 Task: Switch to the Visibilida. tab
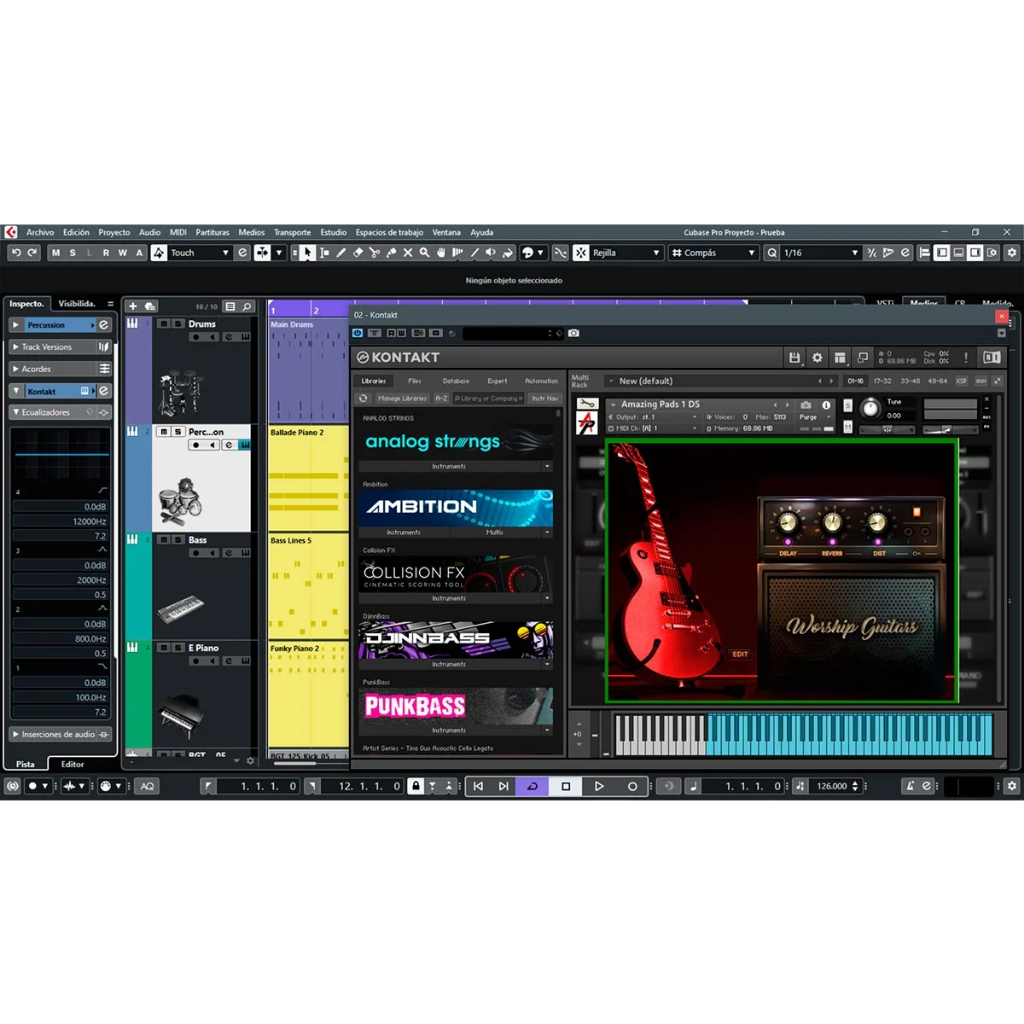coord(76,304)
